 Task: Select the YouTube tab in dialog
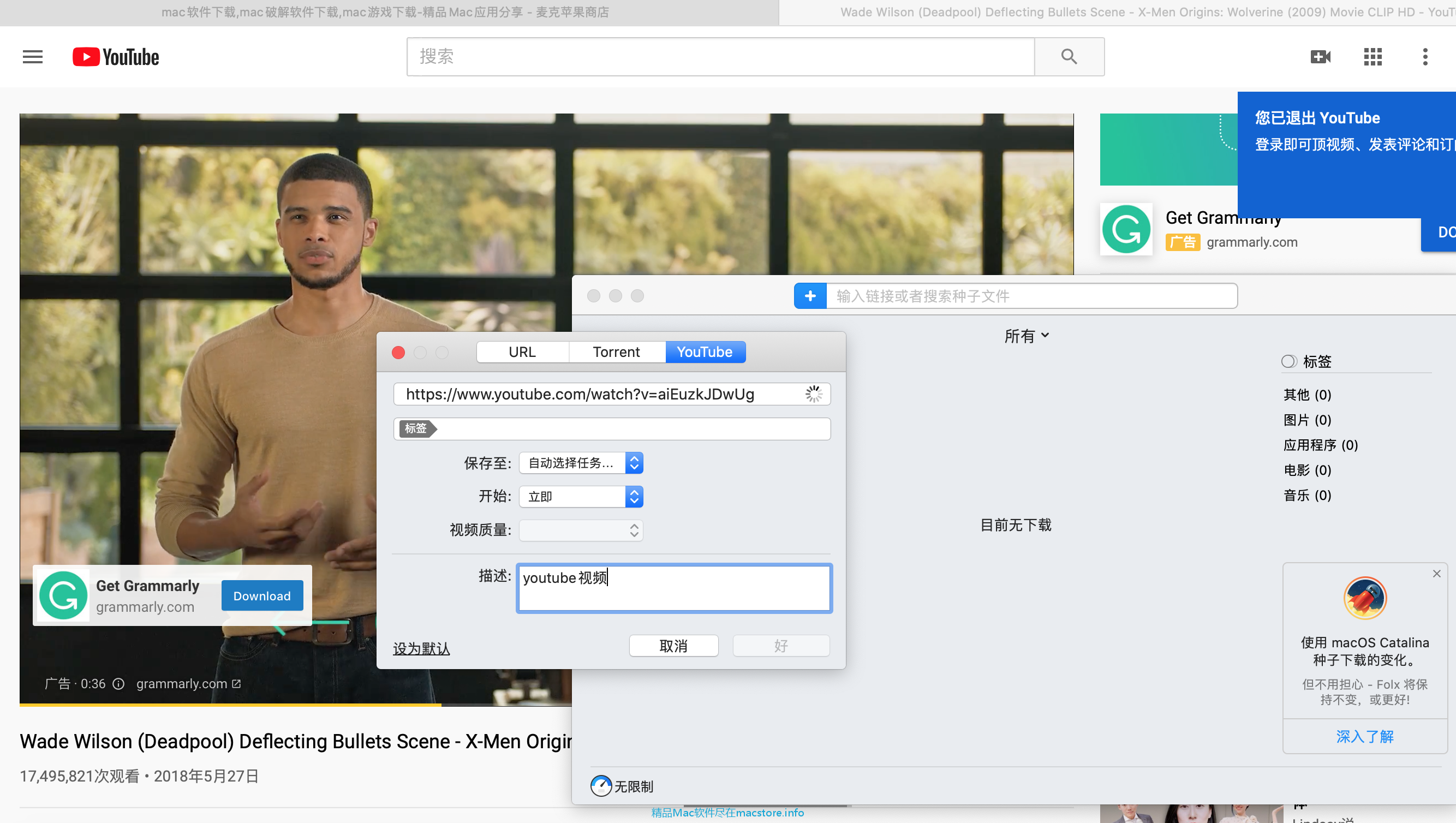click(x=705, y=352)
